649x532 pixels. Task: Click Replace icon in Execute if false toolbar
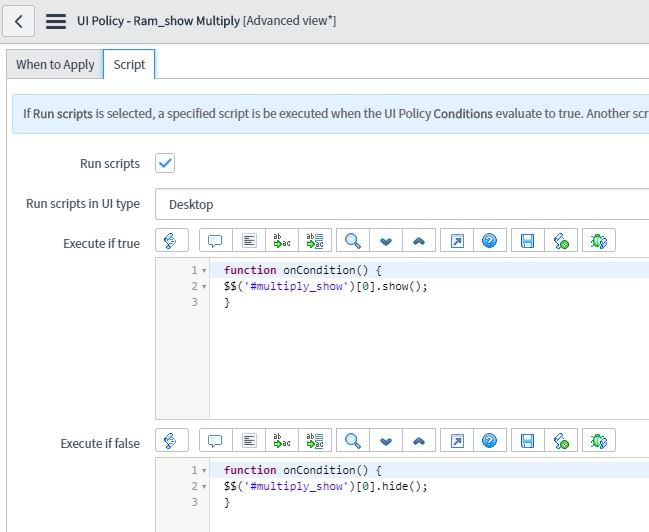[x=282, y=441]
